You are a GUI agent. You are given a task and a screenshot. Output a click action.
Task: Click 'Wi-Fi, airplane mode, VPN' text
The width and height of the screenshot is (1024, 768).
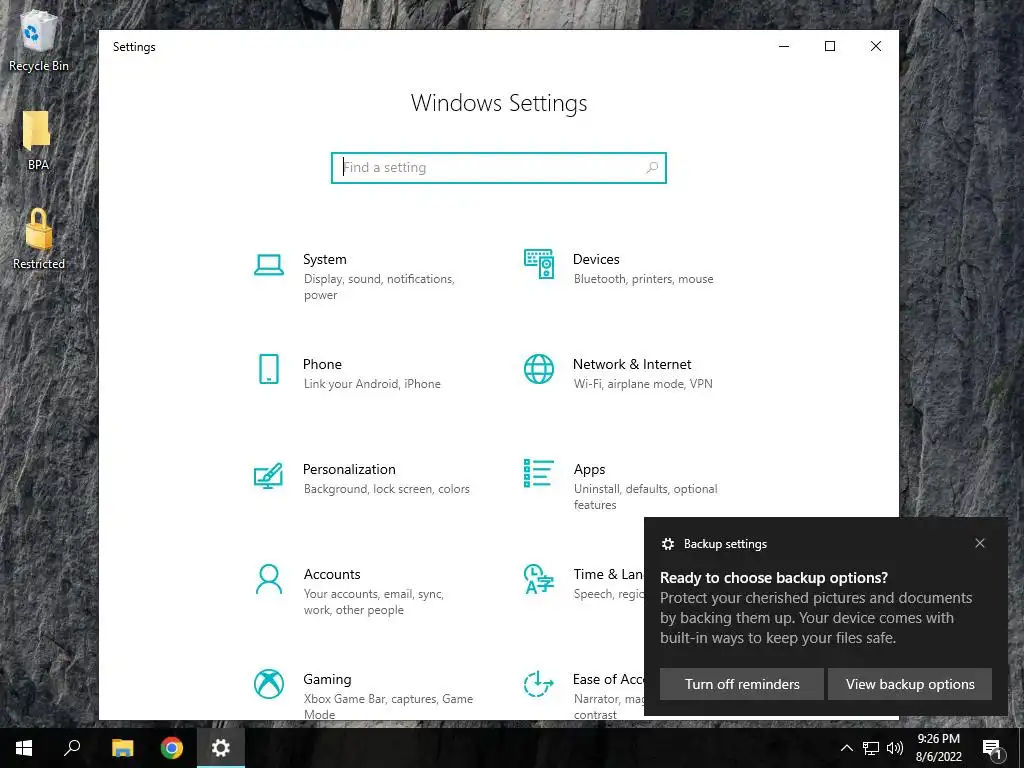643,384
